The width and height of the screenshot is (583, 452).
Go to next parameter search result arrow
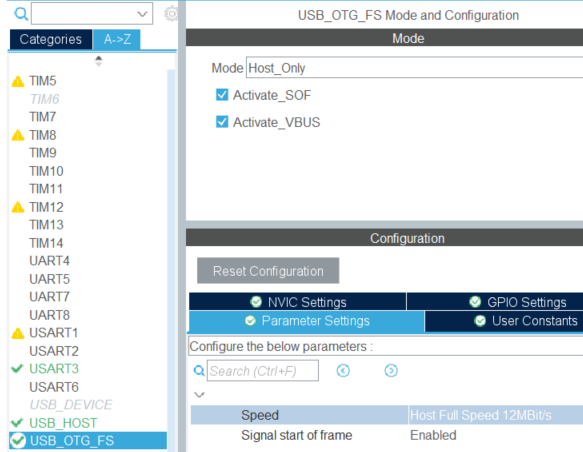(x=391, y=371)
